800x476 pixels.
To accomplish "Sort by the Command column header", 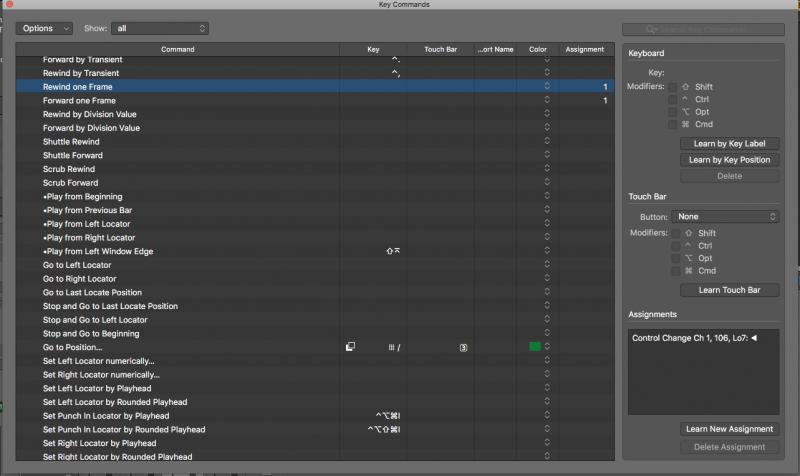I will (x=178, y=49).
